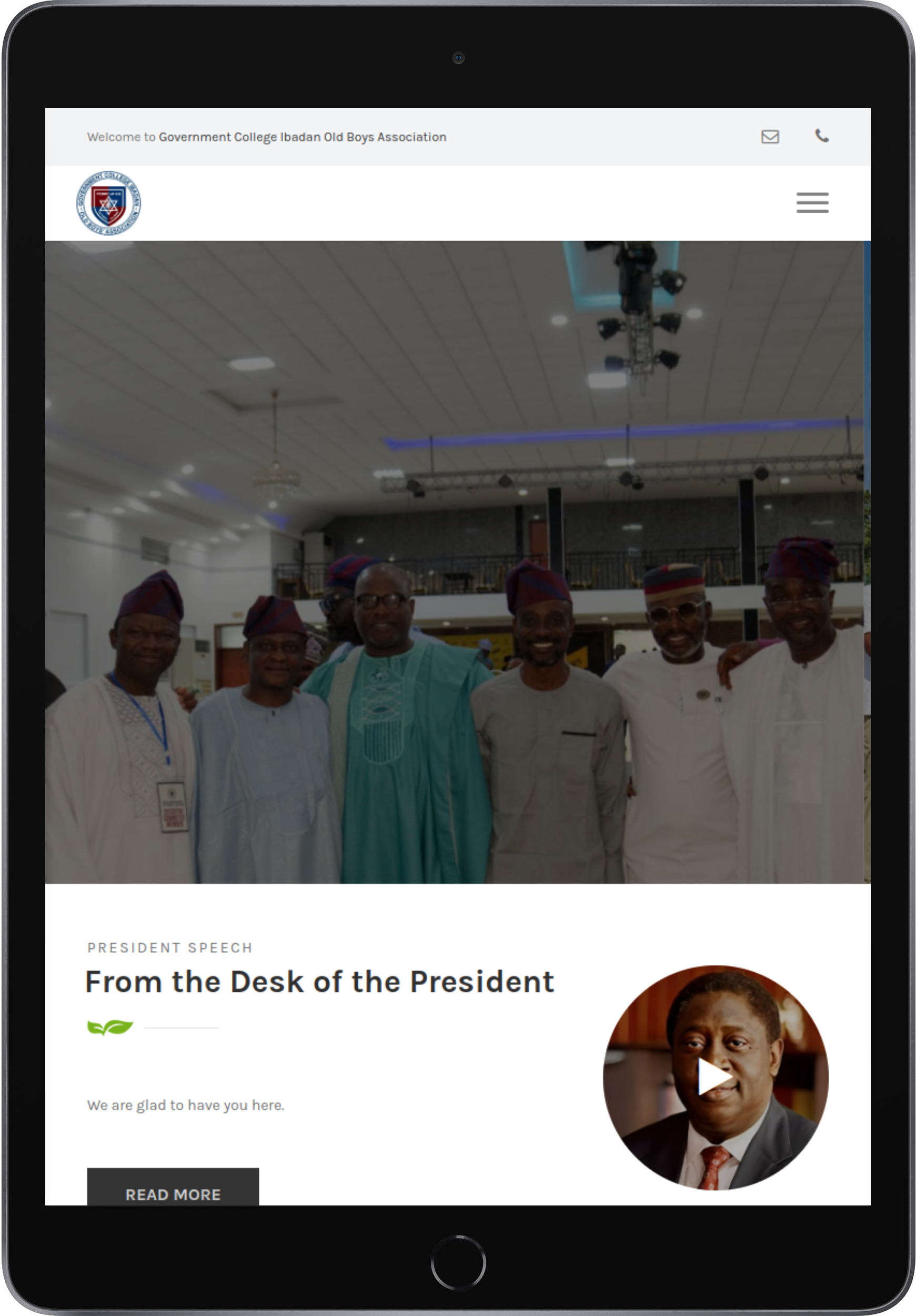Click 'We are glad to have you here' text

[186, 1105]
